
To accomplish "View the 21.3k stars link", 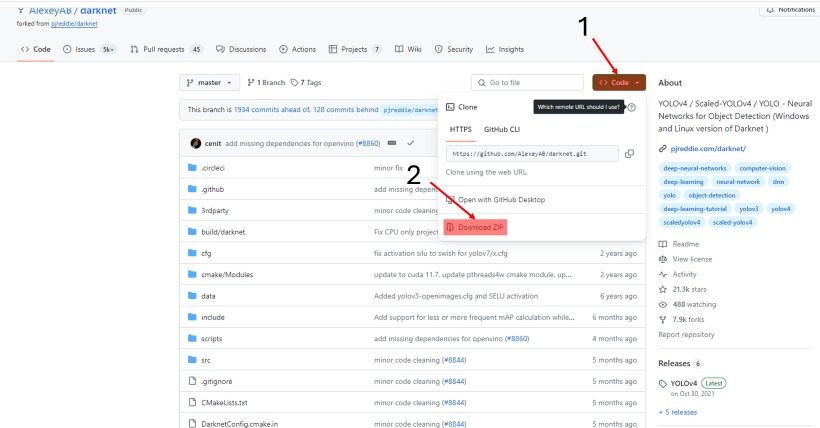I will (682, 289).
